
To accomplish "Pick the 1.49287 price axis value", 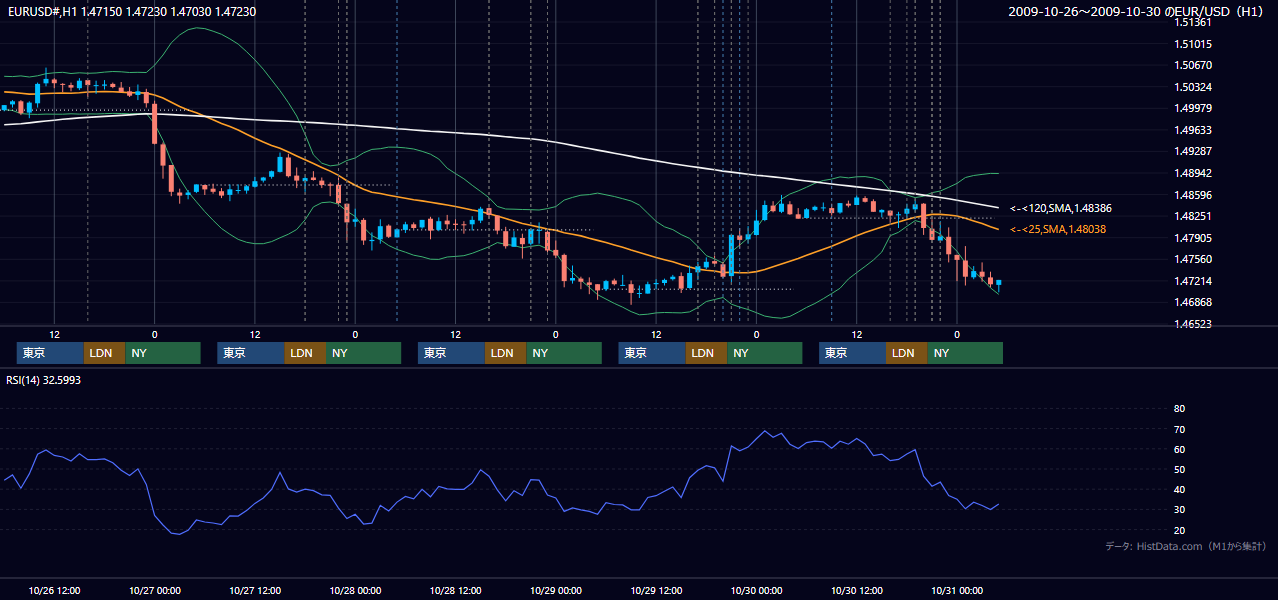I will pos(1193,152).
